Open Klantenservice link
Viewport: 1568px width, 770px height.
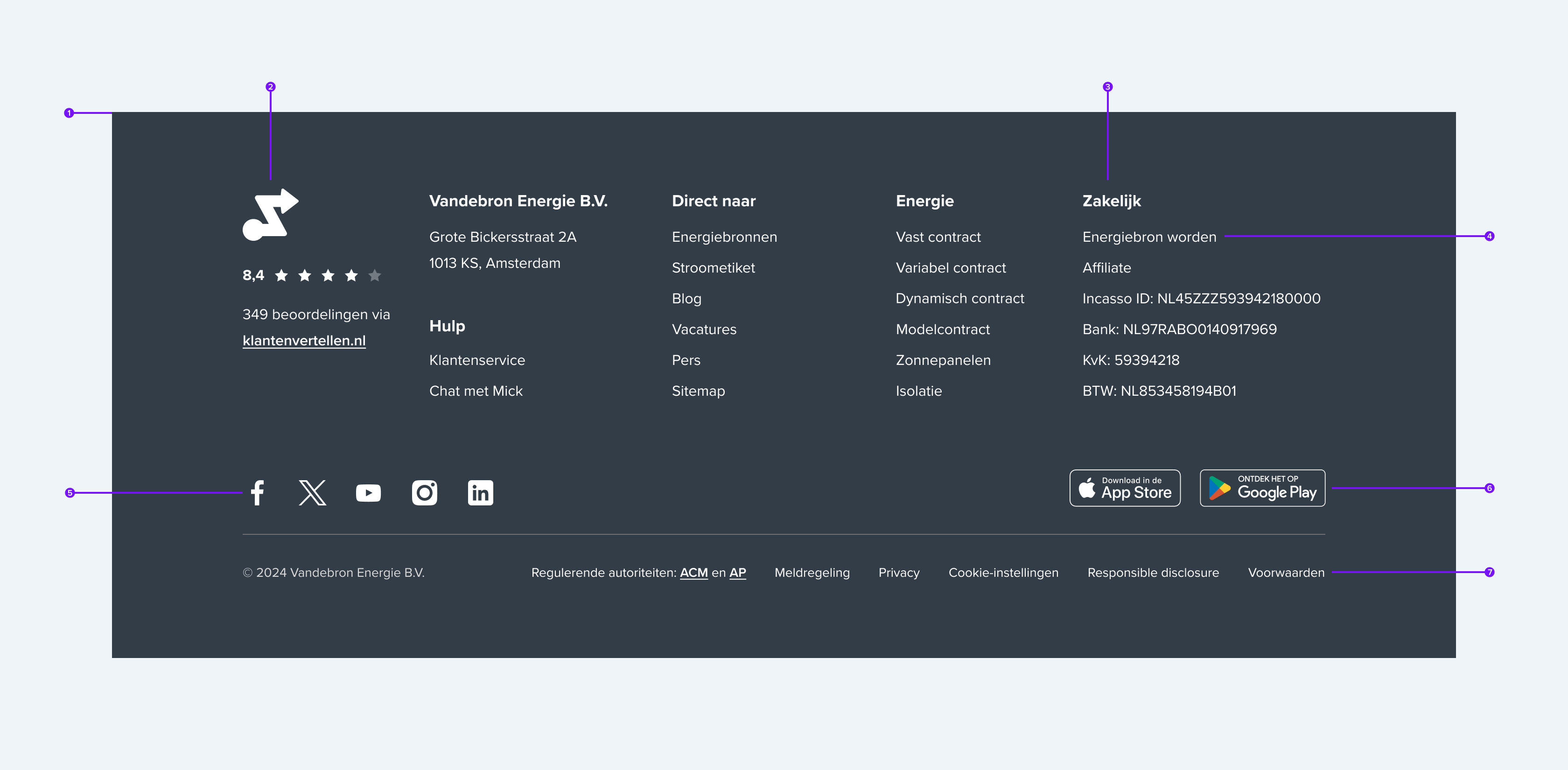coord(476,360)
